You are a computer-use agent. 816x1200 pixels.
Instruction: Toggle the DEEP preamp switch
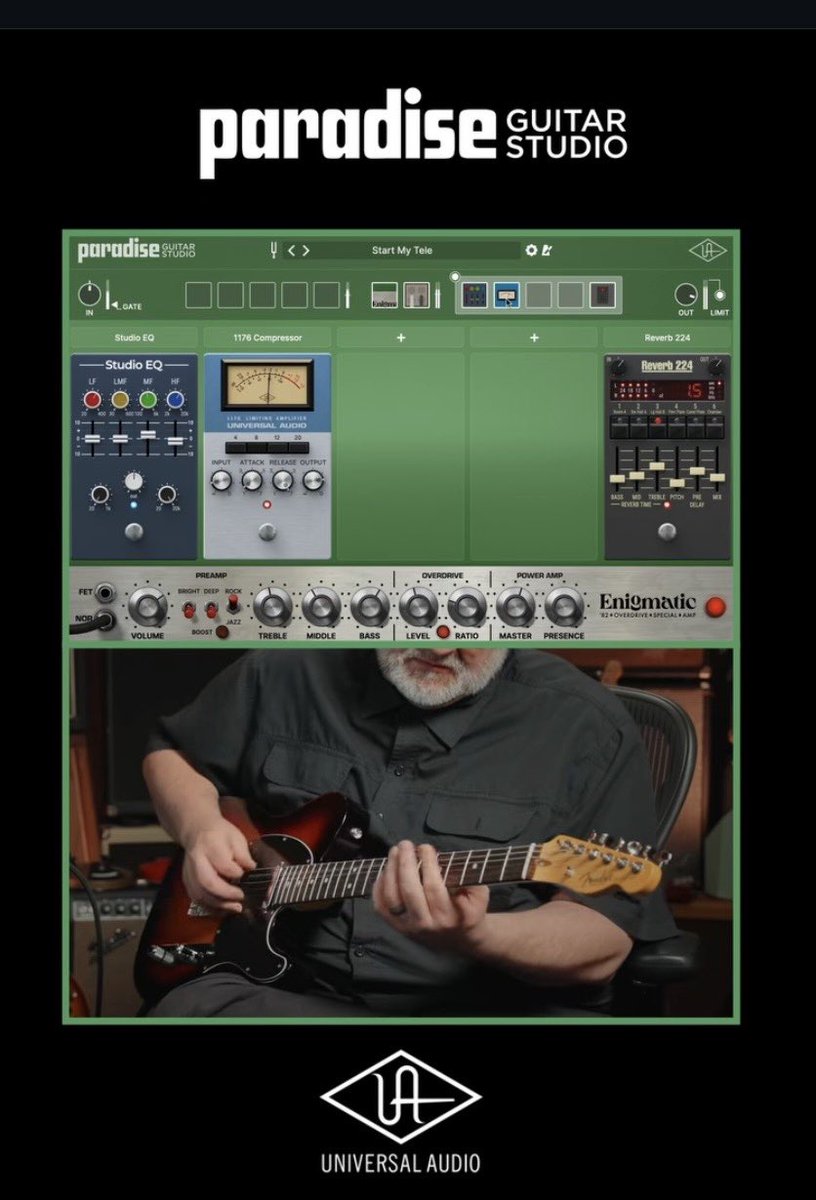[211, 608]
